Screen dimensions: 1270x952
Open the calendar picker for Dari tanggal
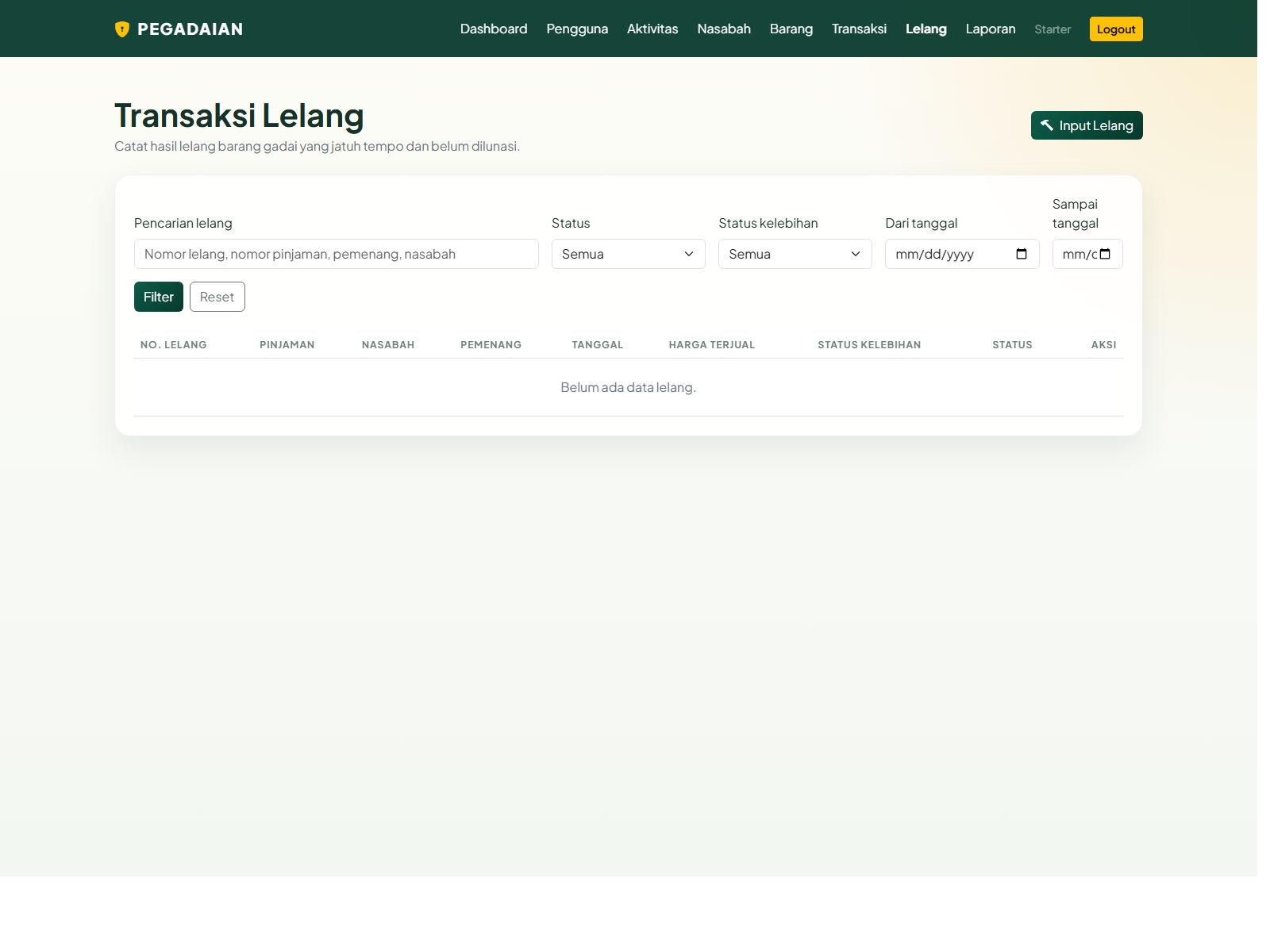[x=1021, y=254]
